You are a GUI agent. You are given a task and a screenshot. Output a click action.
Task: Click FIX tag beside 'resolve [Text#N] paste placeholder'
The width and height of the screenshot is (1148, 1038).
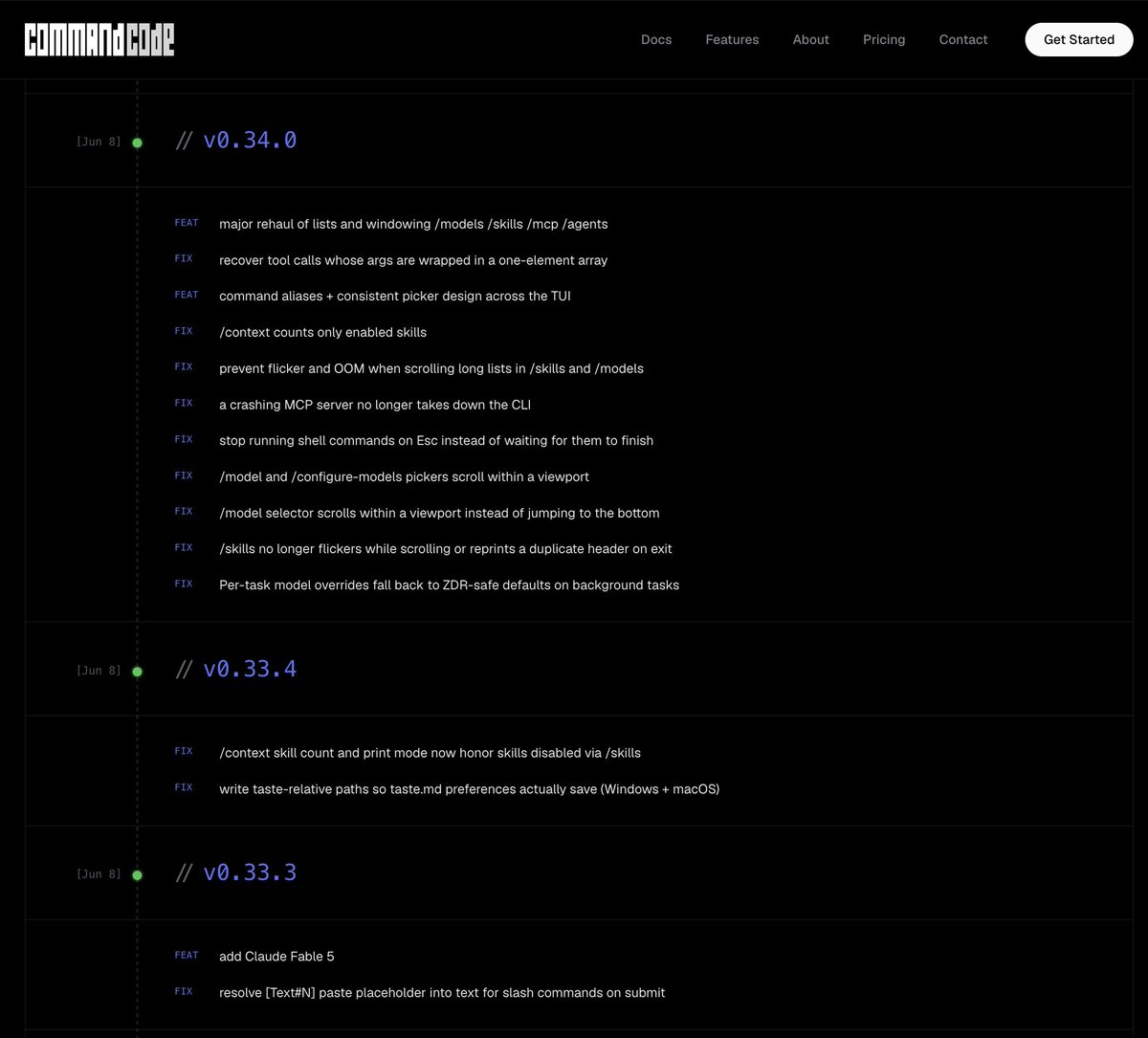click(x=184, y=991)
